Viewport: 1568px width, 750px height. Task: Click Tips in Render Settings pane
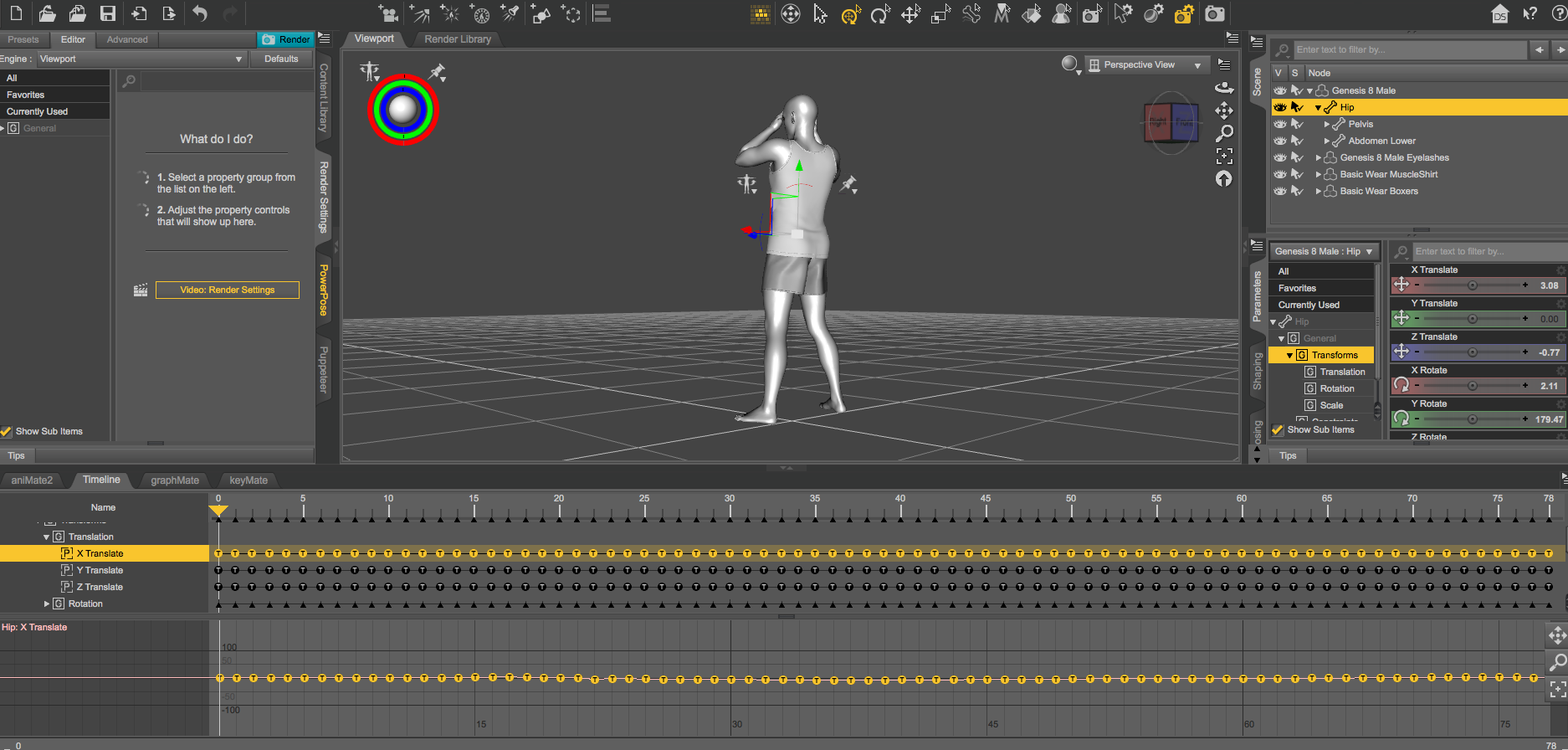17,455
